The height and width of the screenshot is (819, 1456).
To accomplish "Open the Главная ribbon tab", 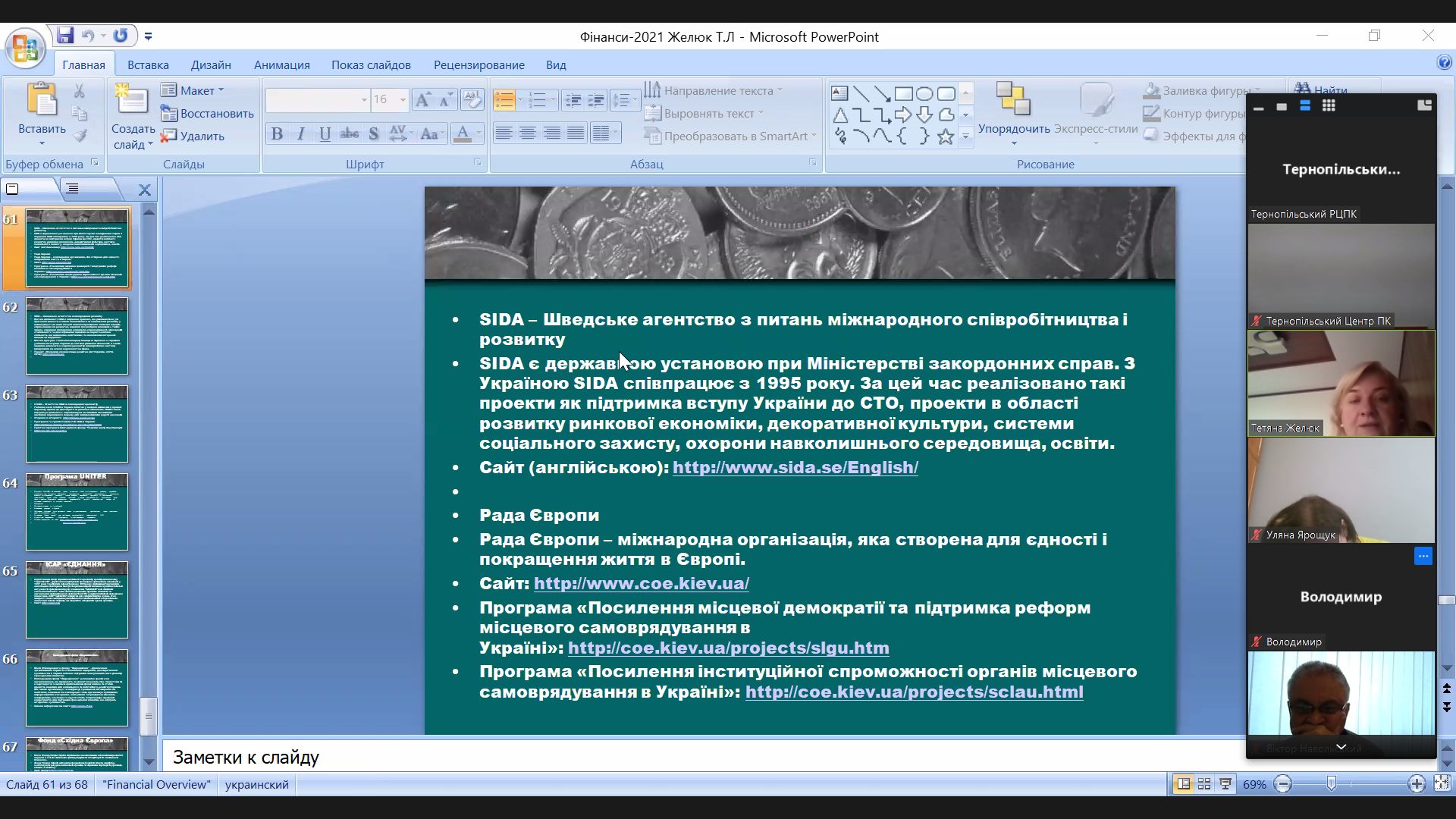I will click(x=83, y=64).
